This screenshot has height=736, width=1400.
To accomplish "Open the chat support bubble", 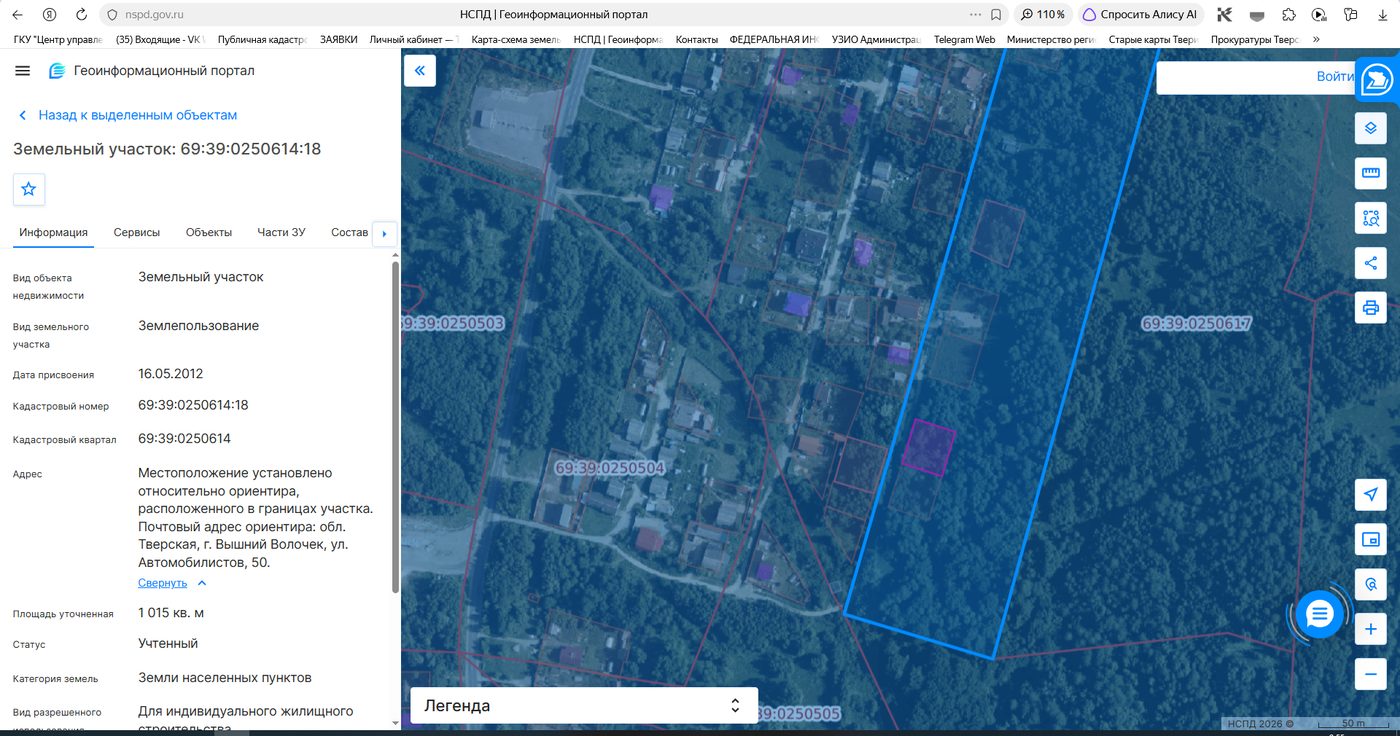I will click(1319, 613).
